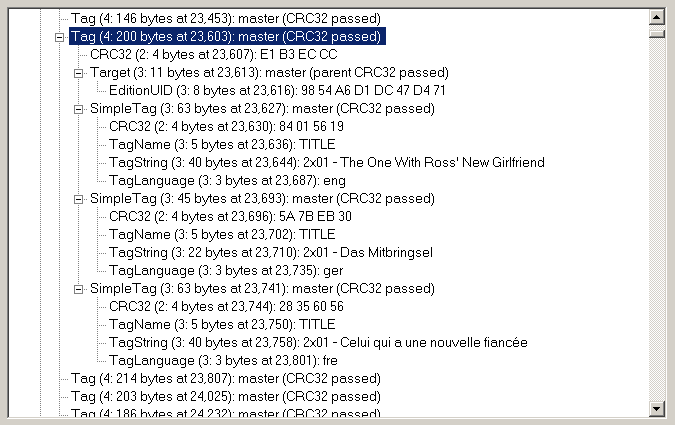
Task: Select CRC32 5A 7B EB 30 entry
Action: tap(230, 216)
